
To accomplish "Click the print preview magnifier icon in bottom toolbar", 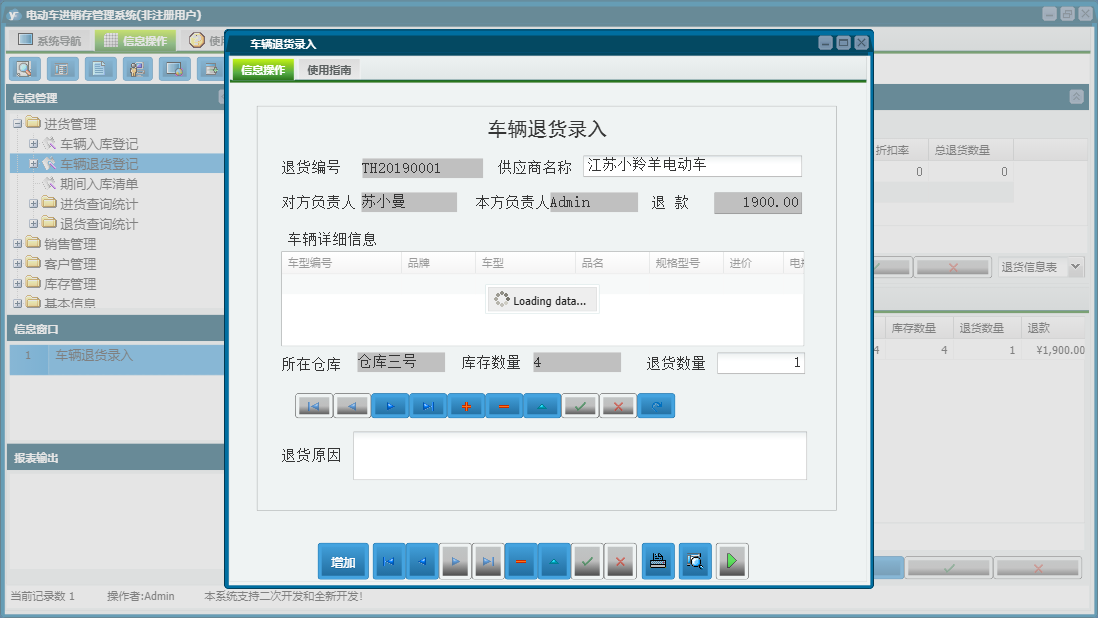I will coord(695,561).
